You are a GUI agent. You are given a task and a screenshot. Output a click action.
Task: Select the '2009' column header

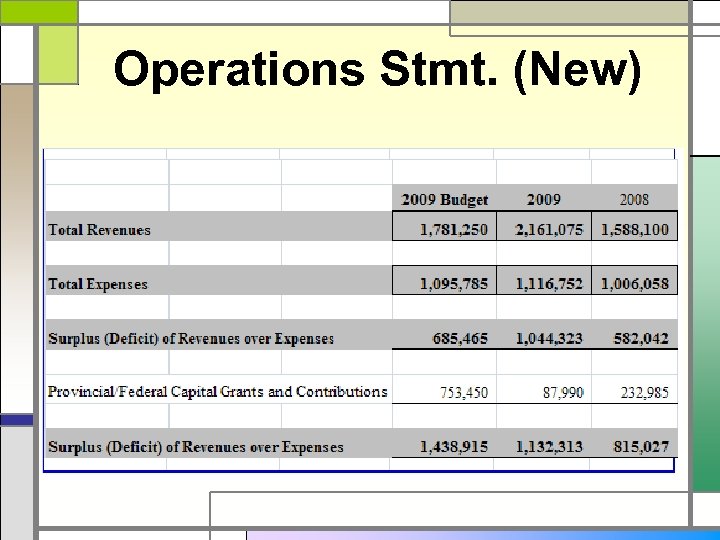click(544, 199)
